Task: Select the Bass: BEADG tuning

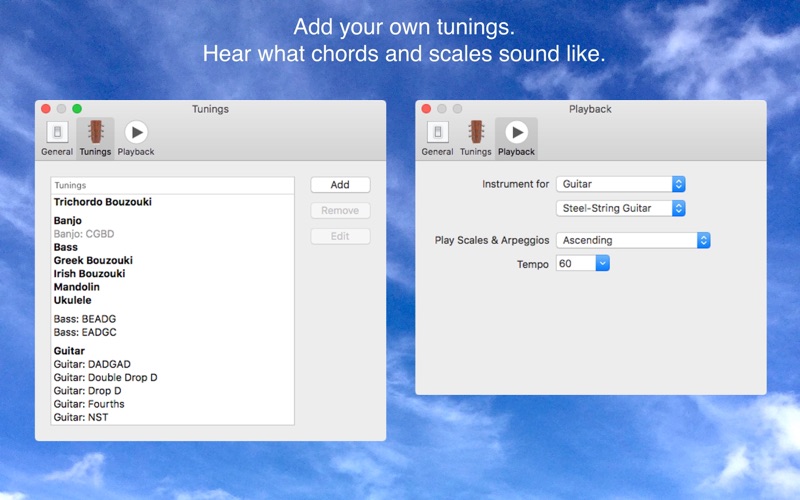Action: [172, 319]
